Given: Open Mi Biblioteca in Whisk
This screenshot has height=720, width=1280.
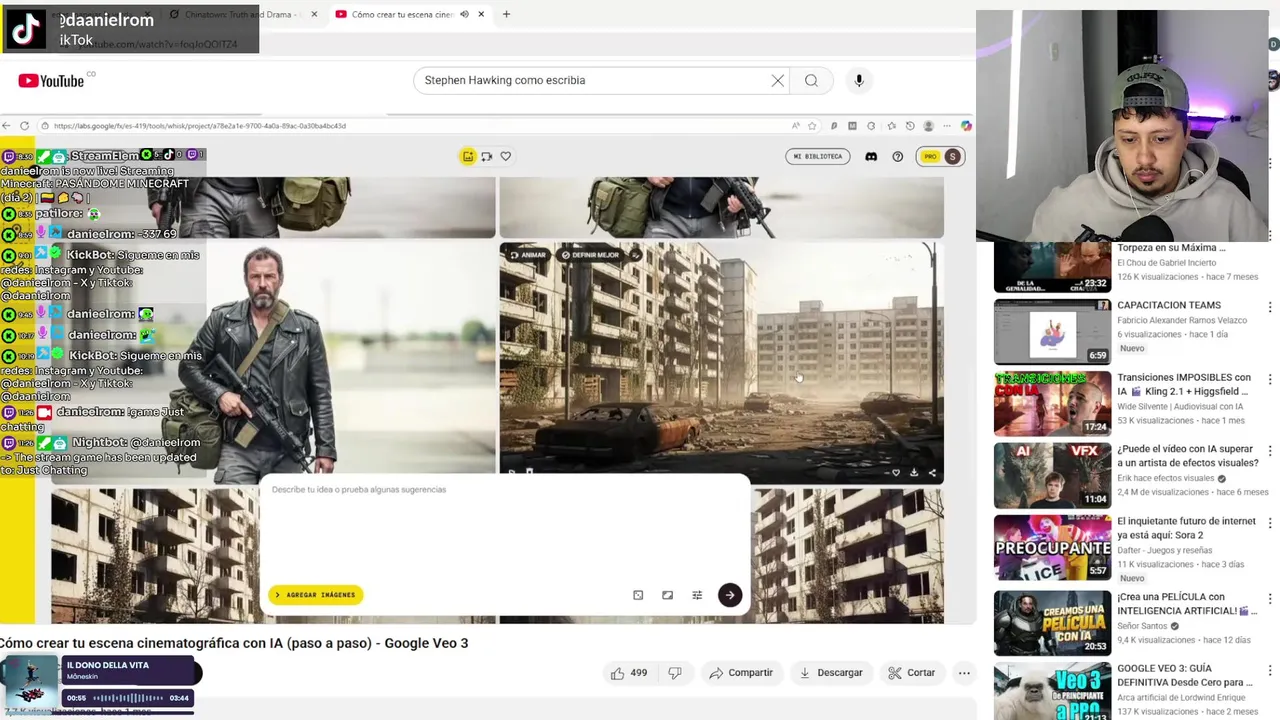Looking at the screenshot, I should [x=818, y=157].
